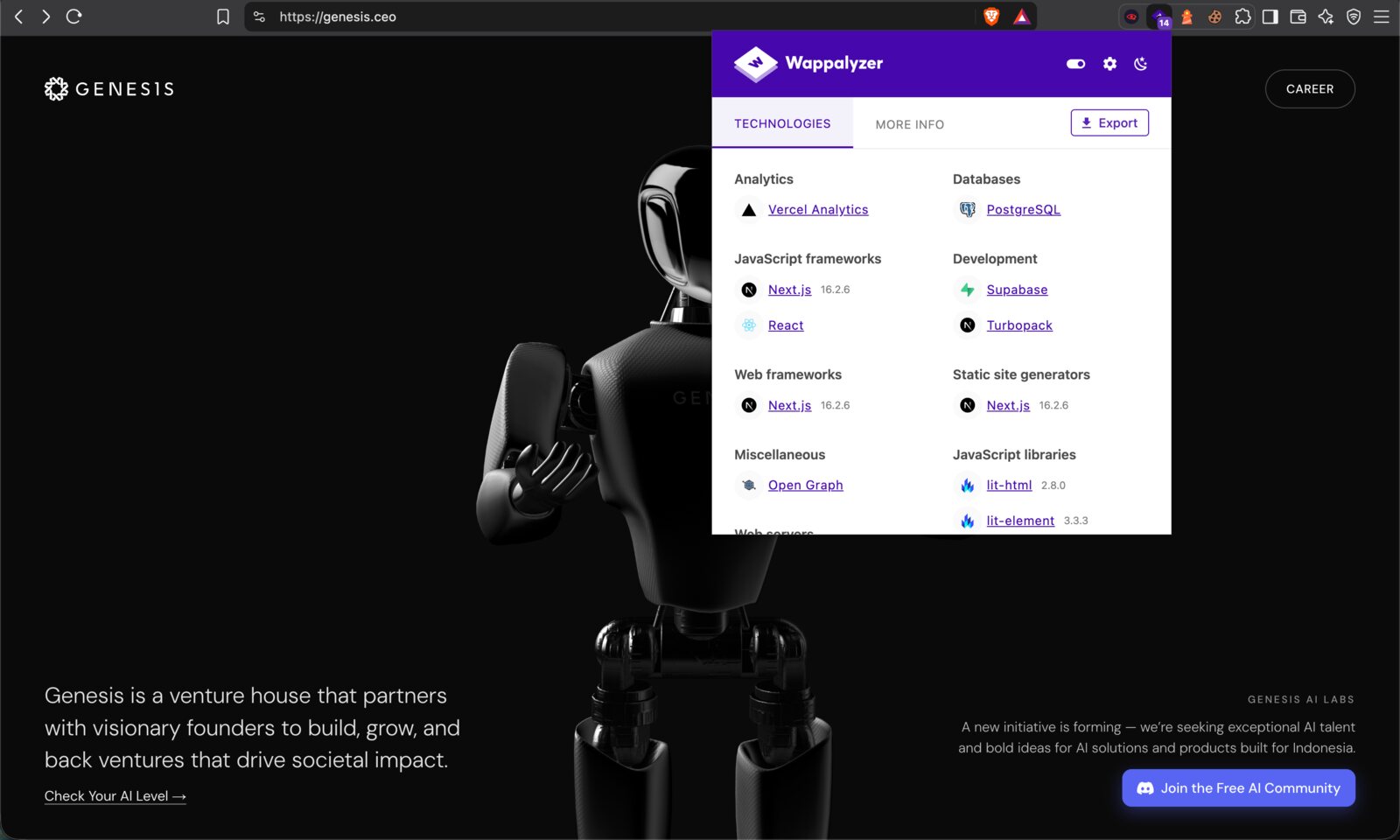Open the Lighthouse extension icon
The height and width of the screenshot is (840, 1400).
click(1187, 17)
